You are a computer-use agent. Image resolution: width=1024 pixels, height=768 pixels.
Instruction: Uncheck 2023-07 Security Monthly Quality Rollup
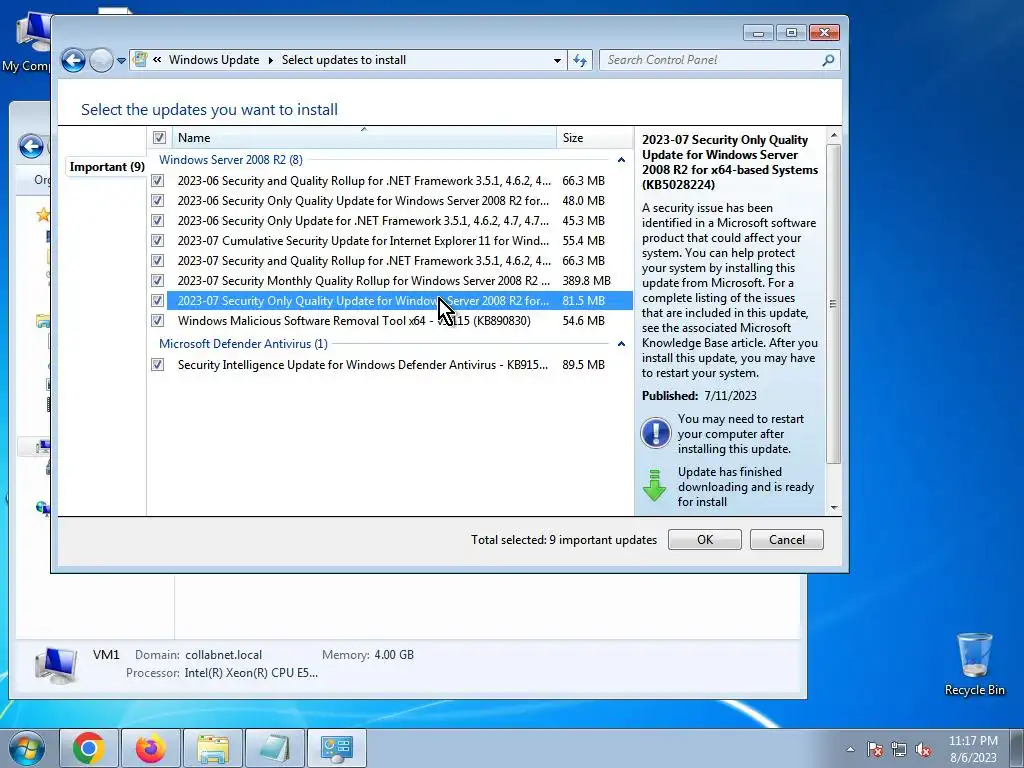pyautogui.click(x=157, y=281)
